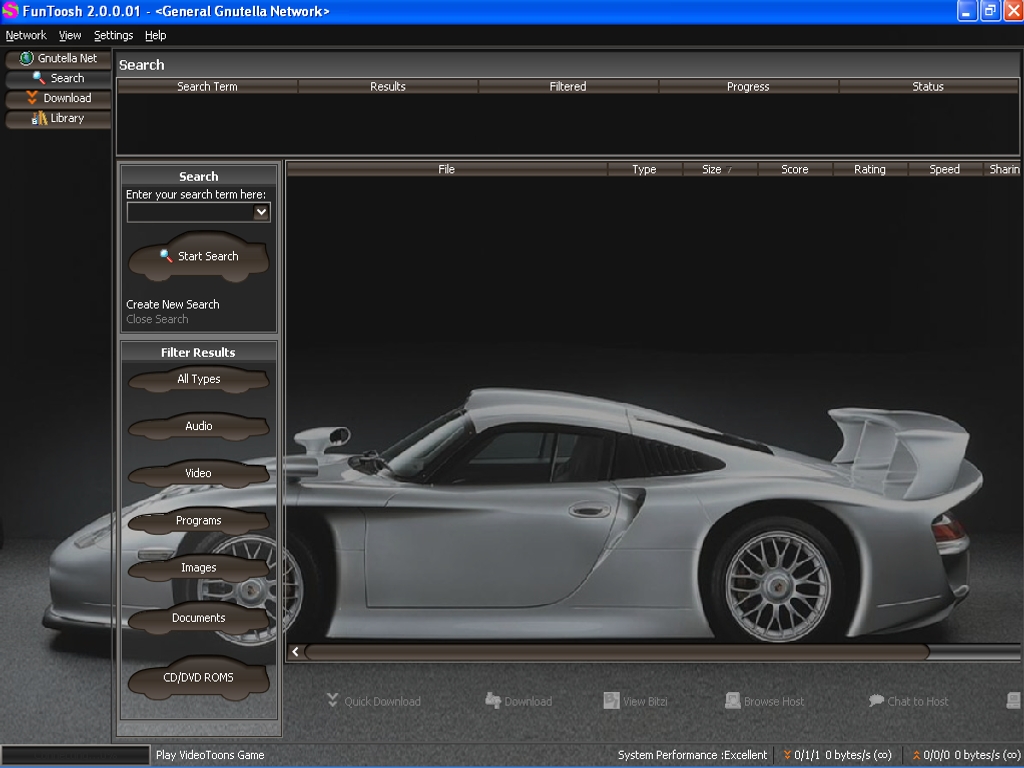Click inside the search term input field
1024x768 pixels.
coord(189,212)
